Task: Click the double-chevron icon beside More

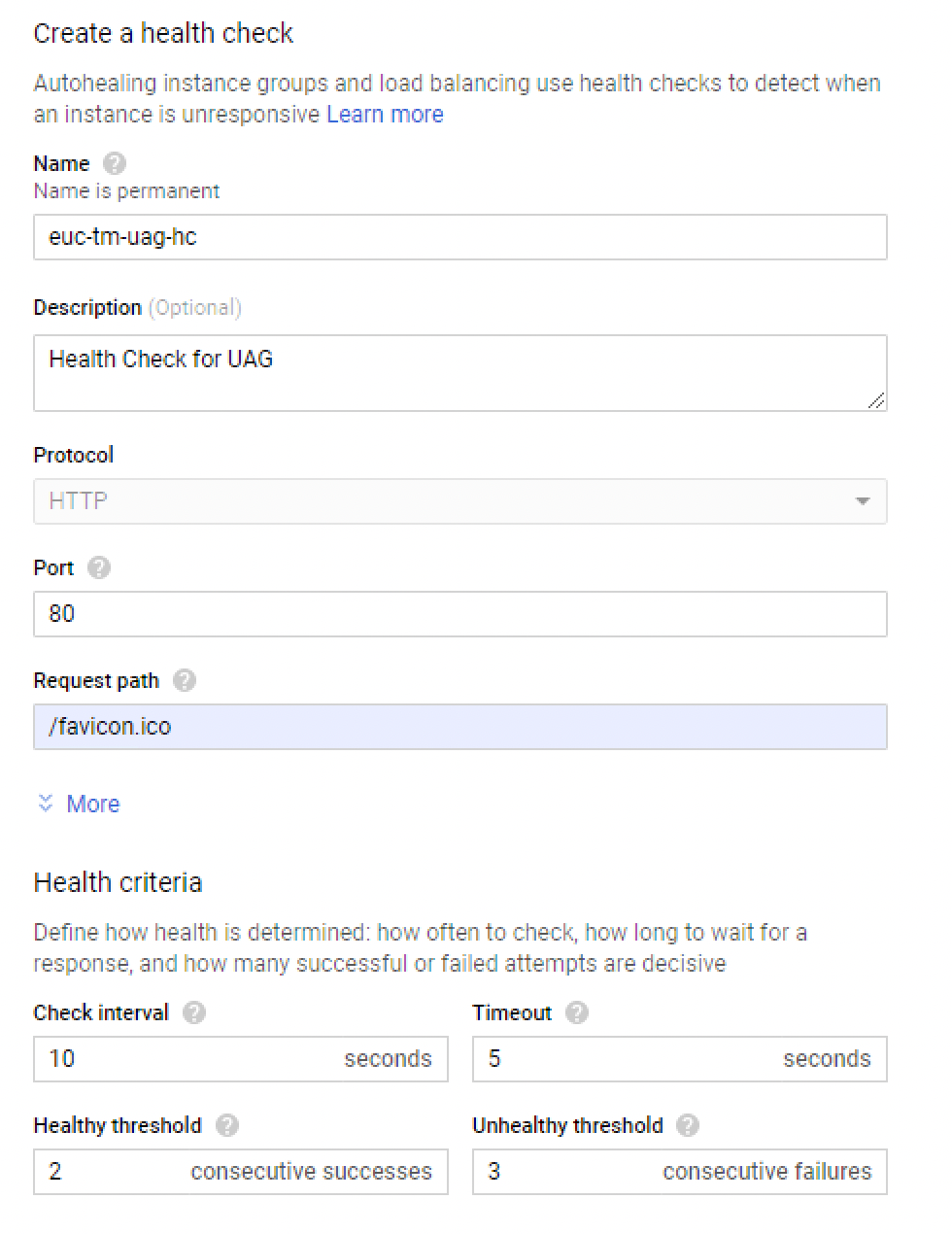Action: (x=45, y=804)
